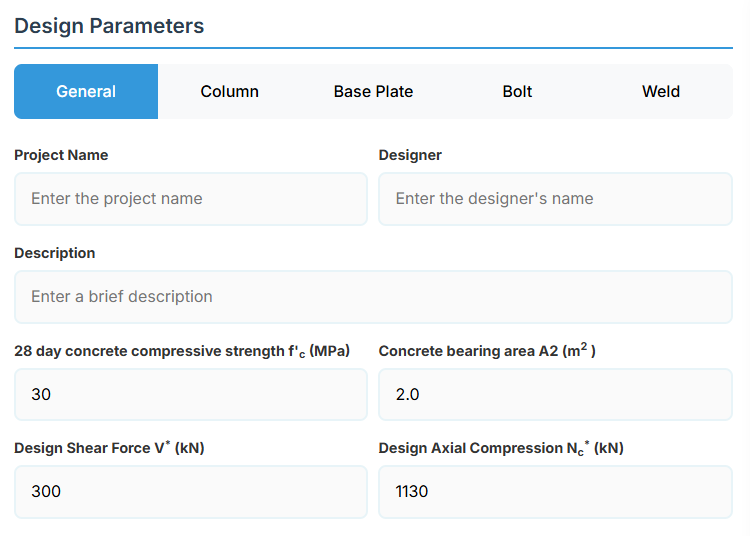Show the Weld tab settings
750x536 pixels.
(x=661, y=92)
